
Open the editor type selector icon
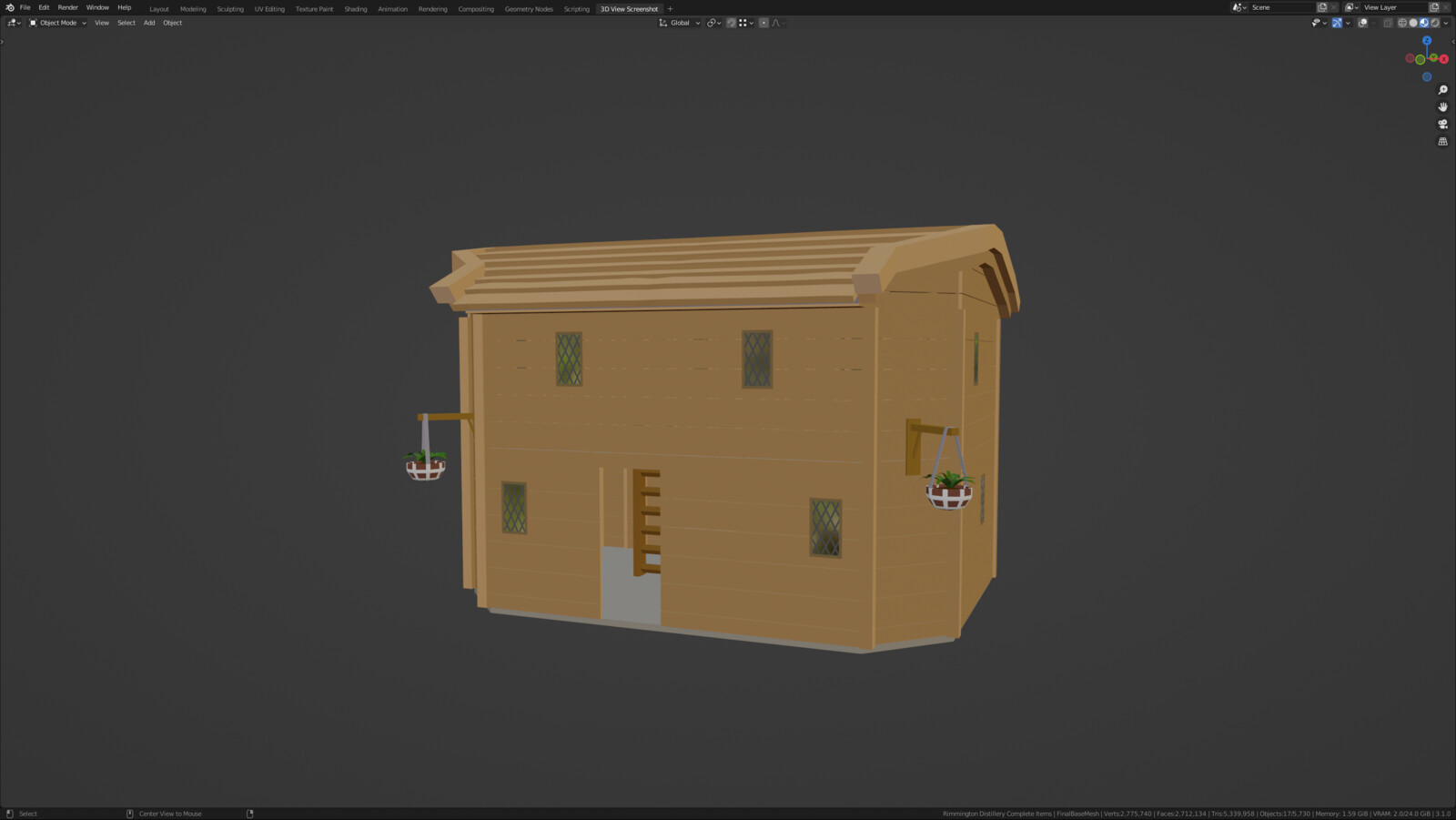[x=14, y=23]
